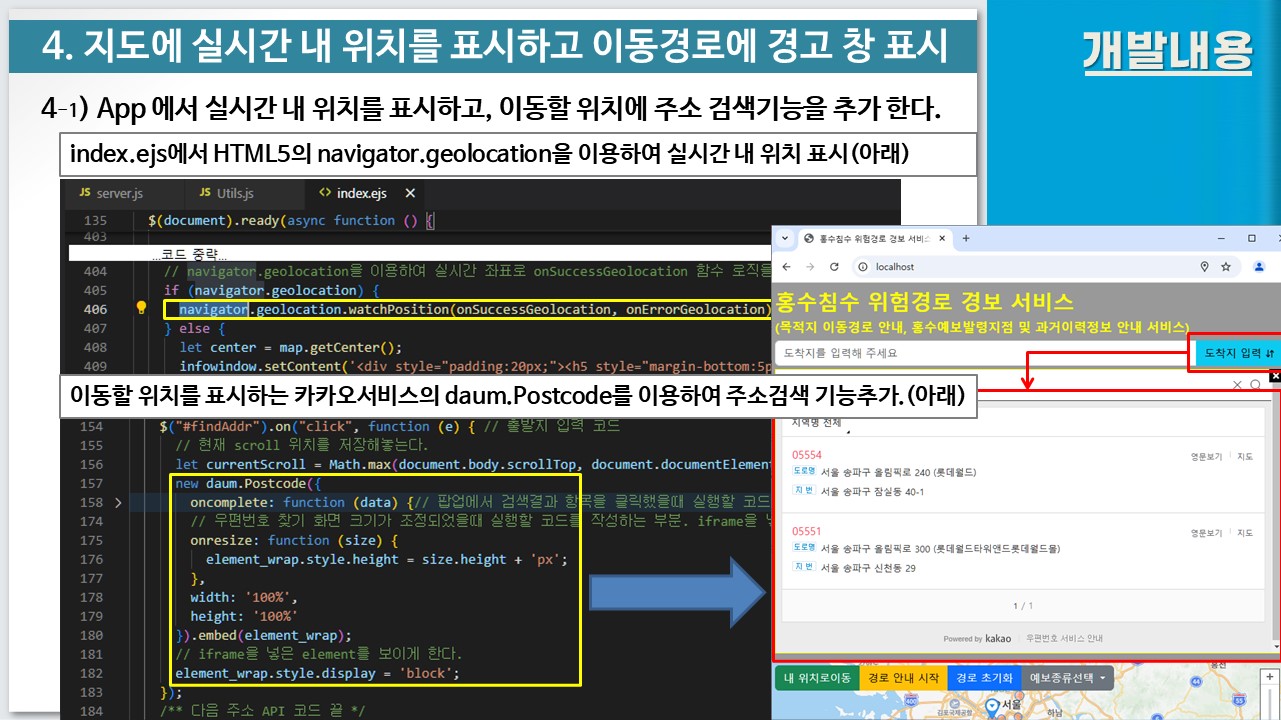Click the 도착지 입력 button

[x=1239, y=353]
